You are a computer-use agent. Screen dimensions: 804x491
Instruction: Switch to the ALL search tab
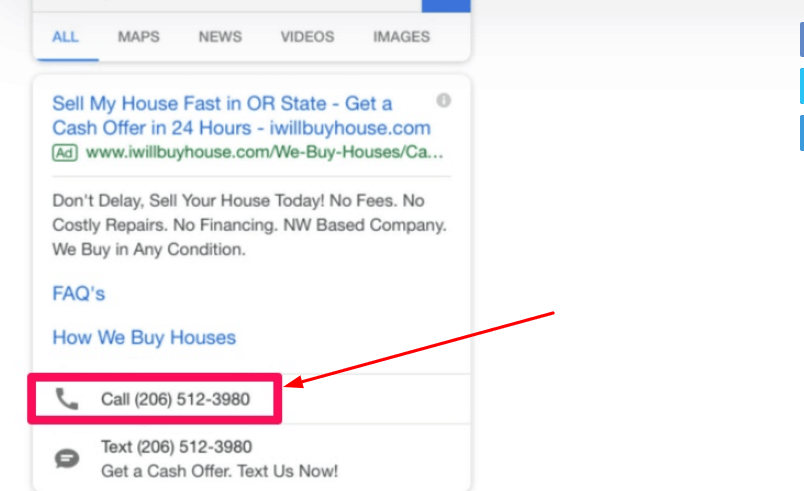pos(65,37)
